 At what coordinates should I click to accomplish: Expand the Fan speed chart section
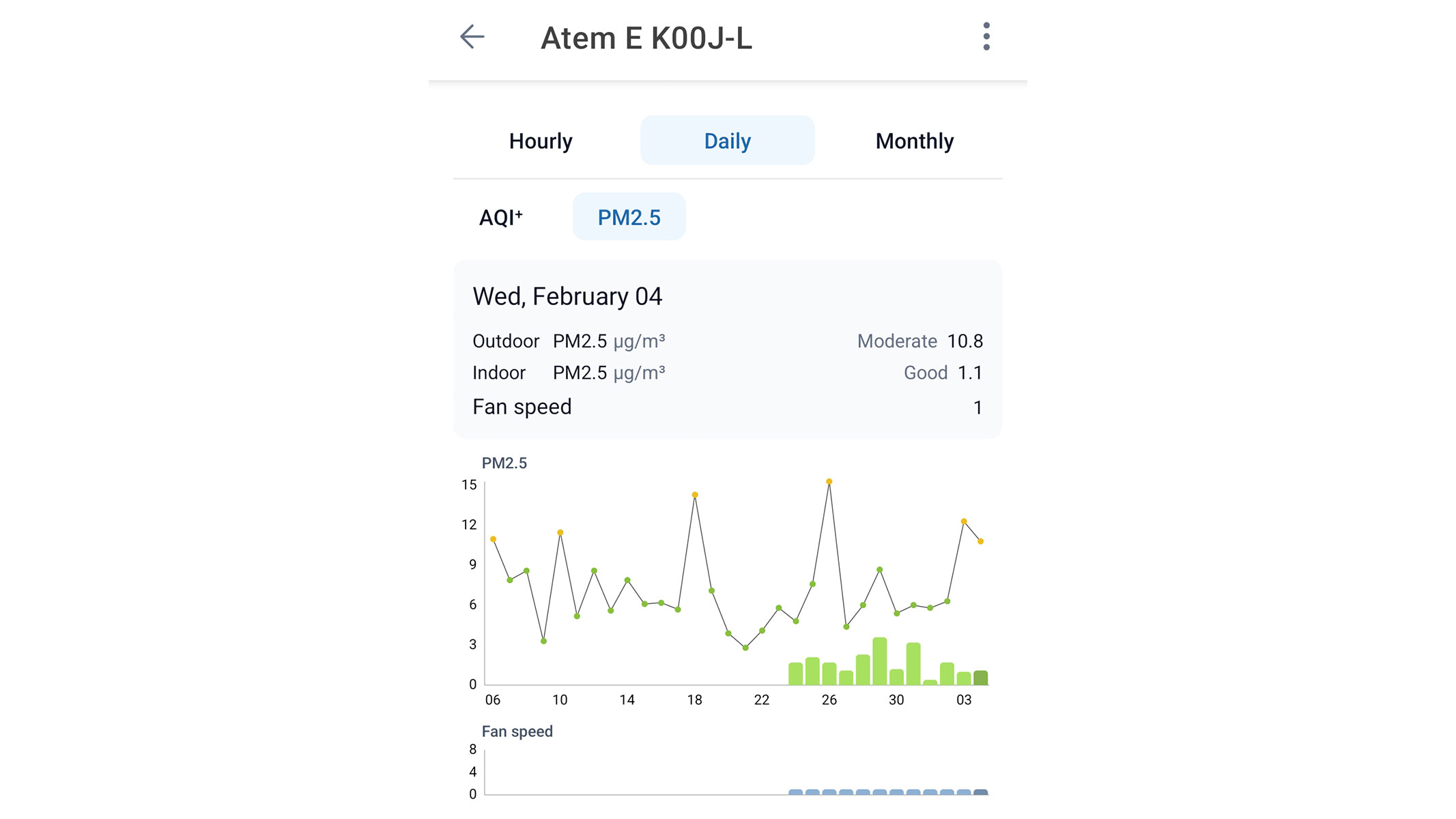517,731
